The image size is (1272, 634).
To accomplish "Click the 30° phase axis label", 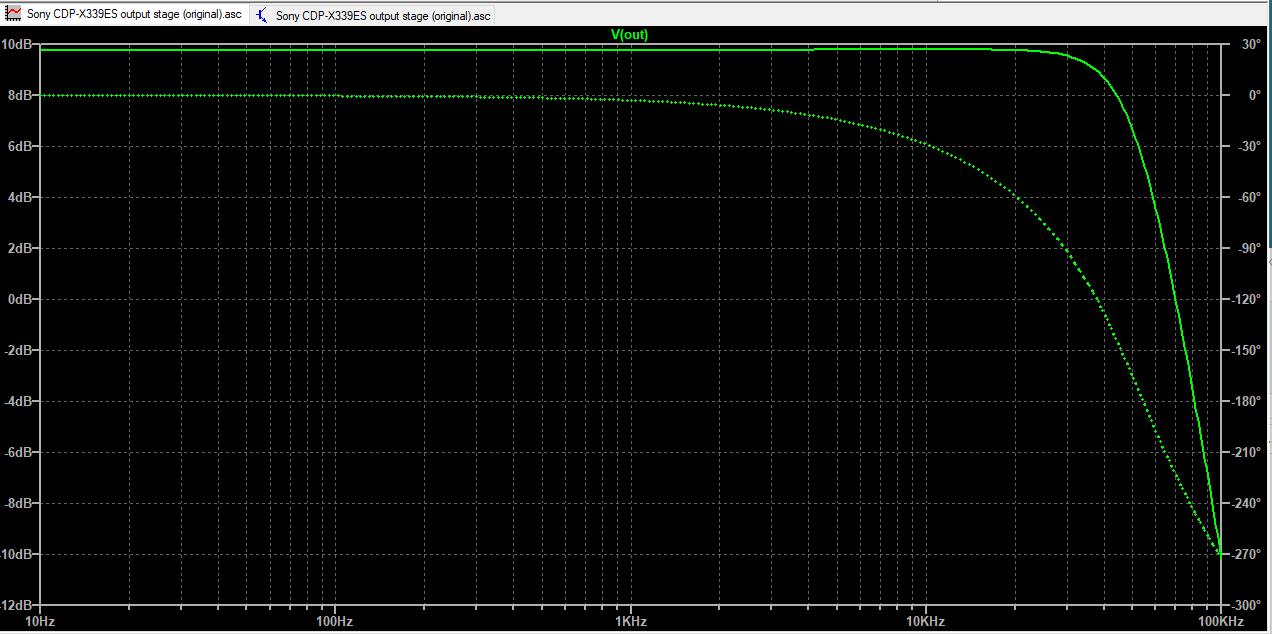I will [1251, 44].
